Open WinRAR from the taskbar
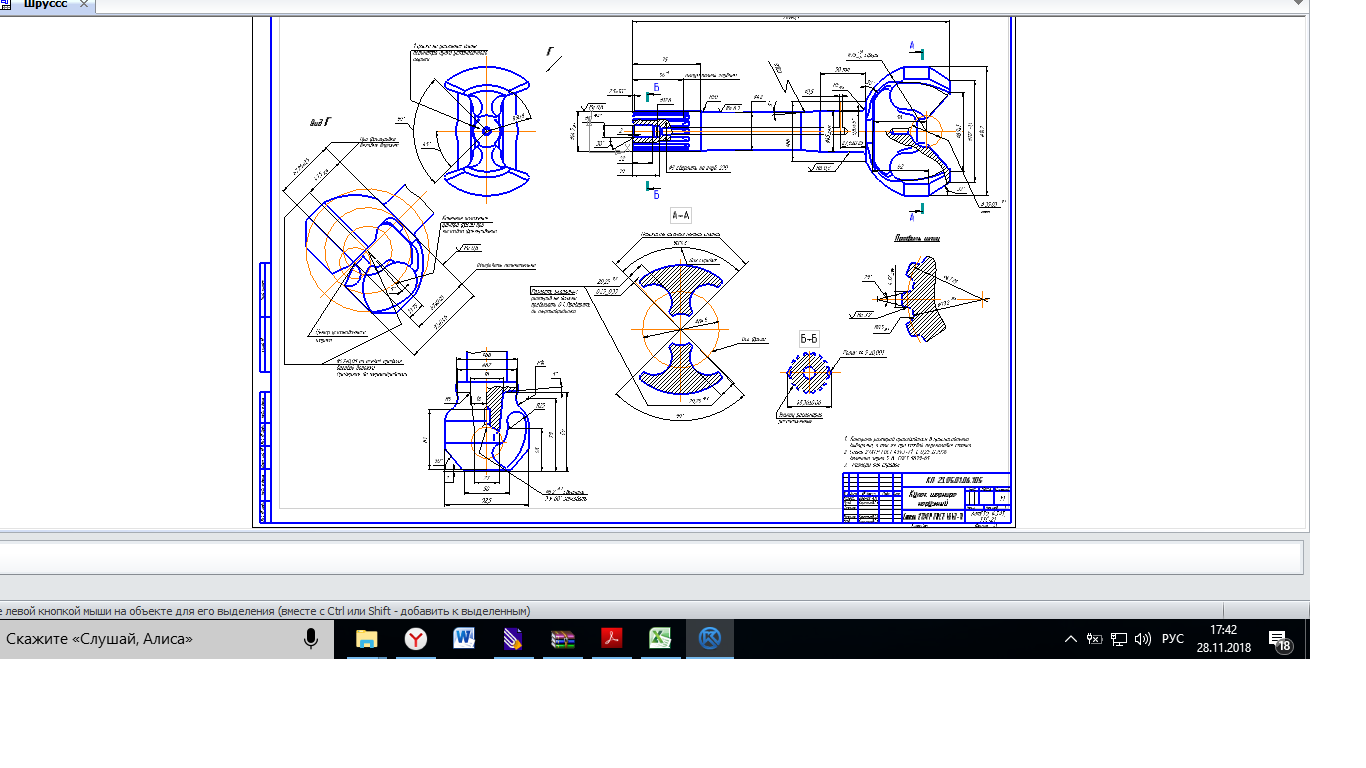Screen dimensions: 1366x768 coord(563,639)
